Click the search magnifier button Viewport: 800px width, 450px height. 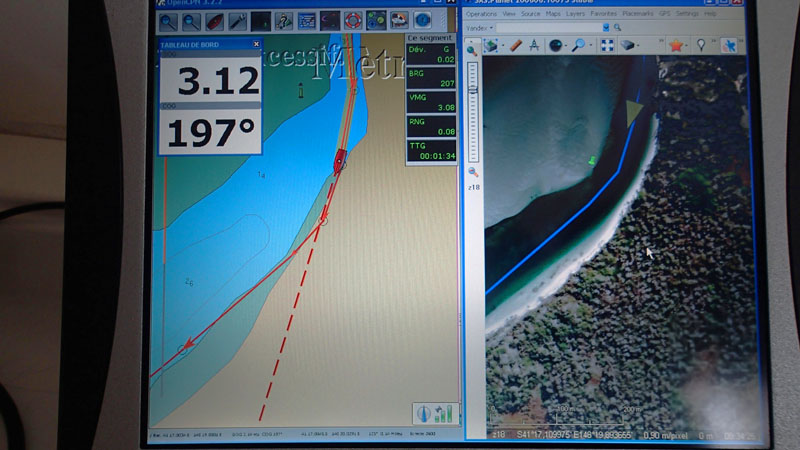pos(617,28)
